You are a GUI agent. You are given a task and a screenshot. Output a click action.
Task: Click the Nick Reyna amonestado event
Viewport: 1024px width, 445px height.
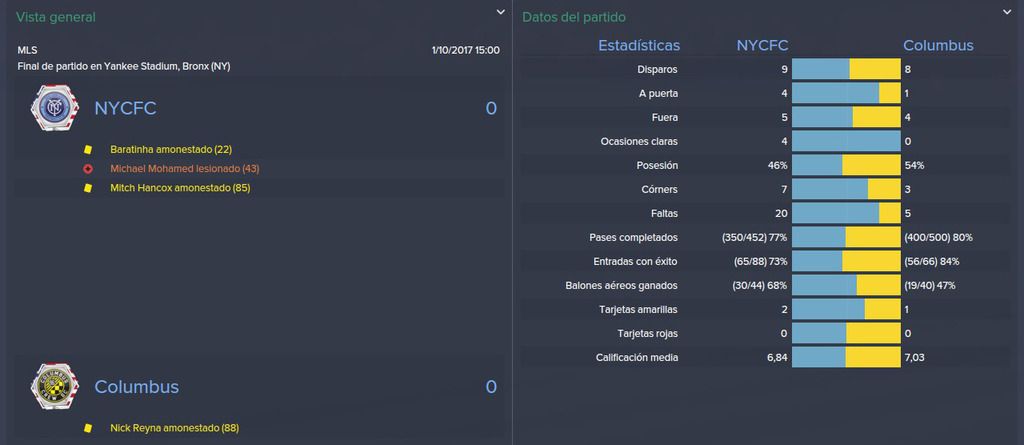click(x=174, y=429)
